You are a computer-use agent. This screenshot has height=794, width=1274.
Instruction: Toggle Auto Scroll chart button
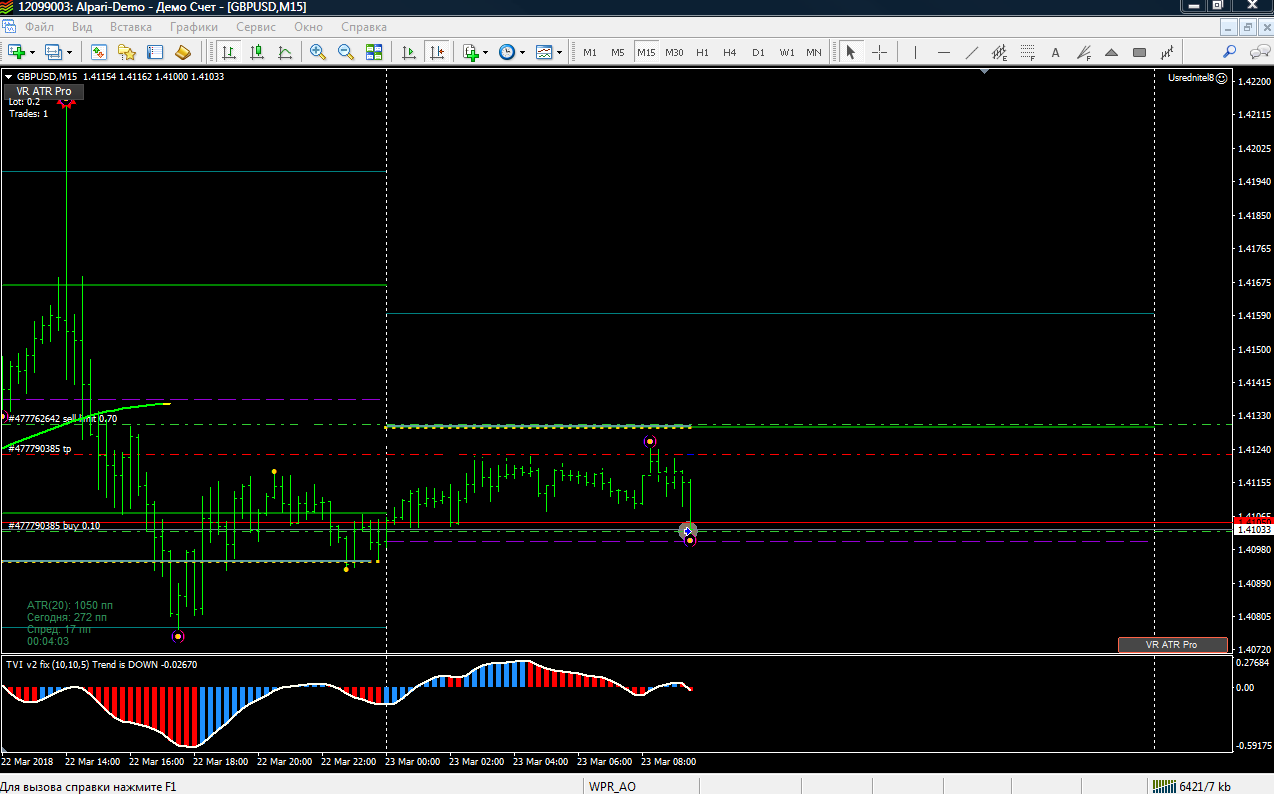click(408, 52)
